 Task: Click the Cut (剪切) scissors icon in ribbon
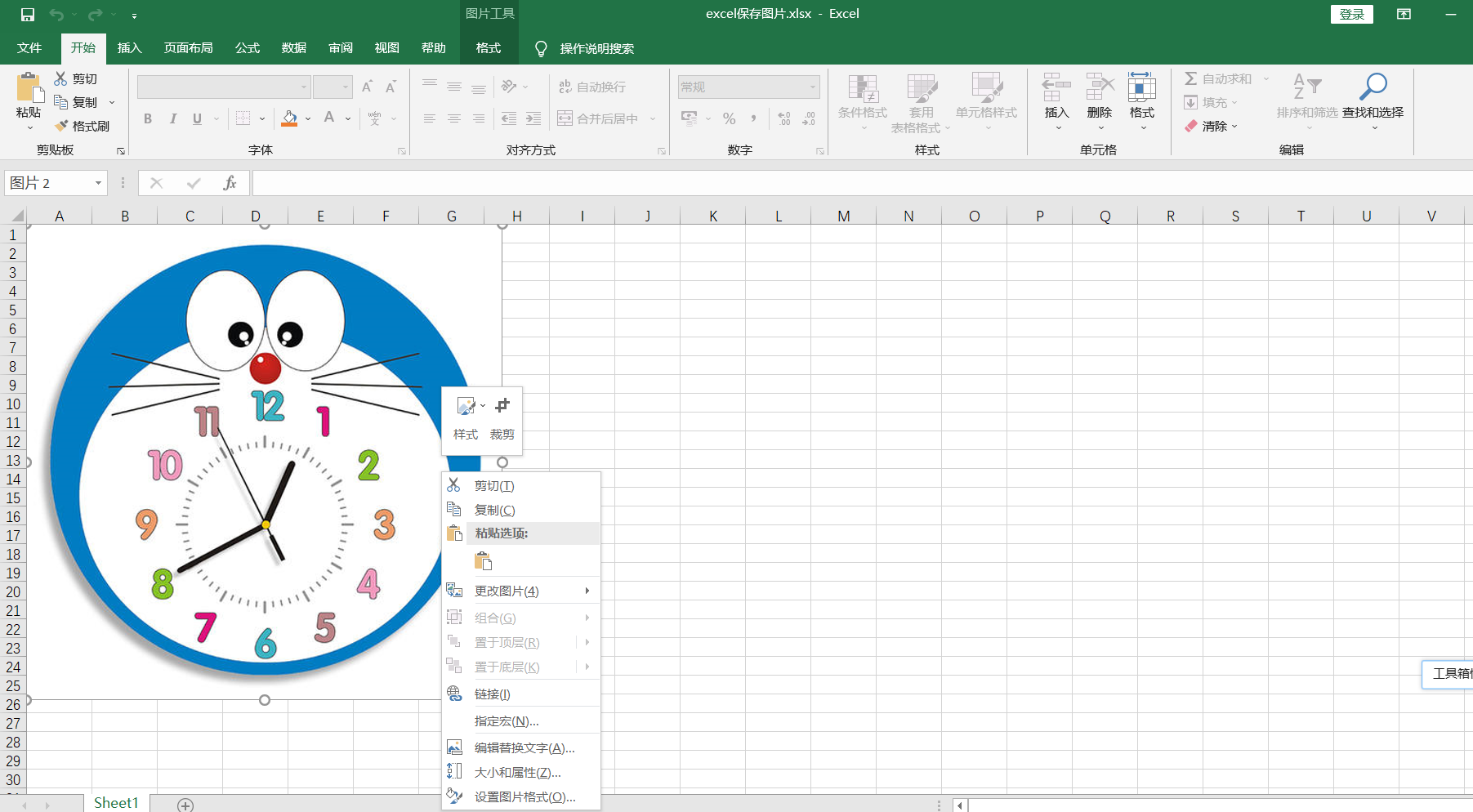(x=60, y=78)
